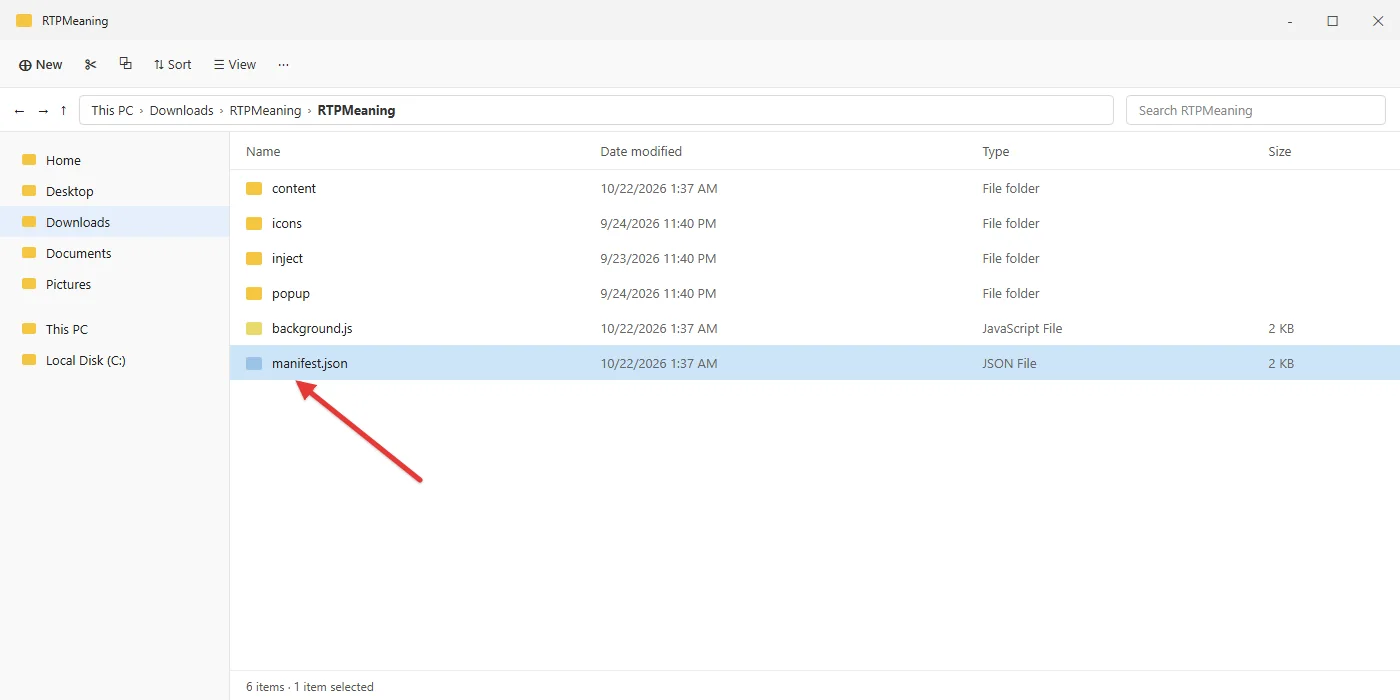Select Local Disk (C:) in sidebar
The height and width of the screenshot is (700, 1400).
pyautogui.click(x=115, y=360)
